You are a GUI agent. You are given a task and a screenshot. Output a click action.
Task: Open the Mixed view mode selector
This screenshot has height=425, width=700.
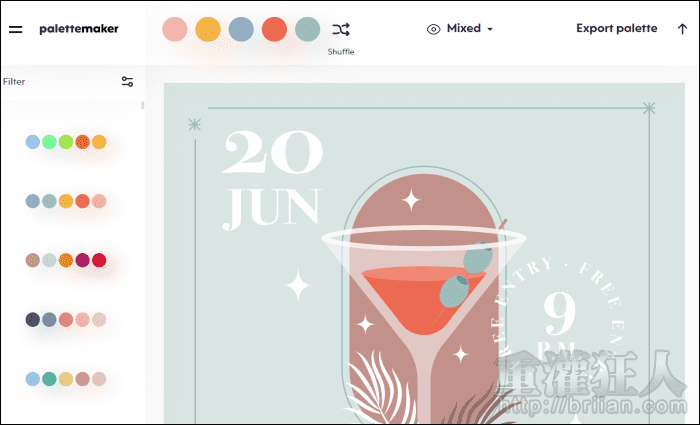460,29
